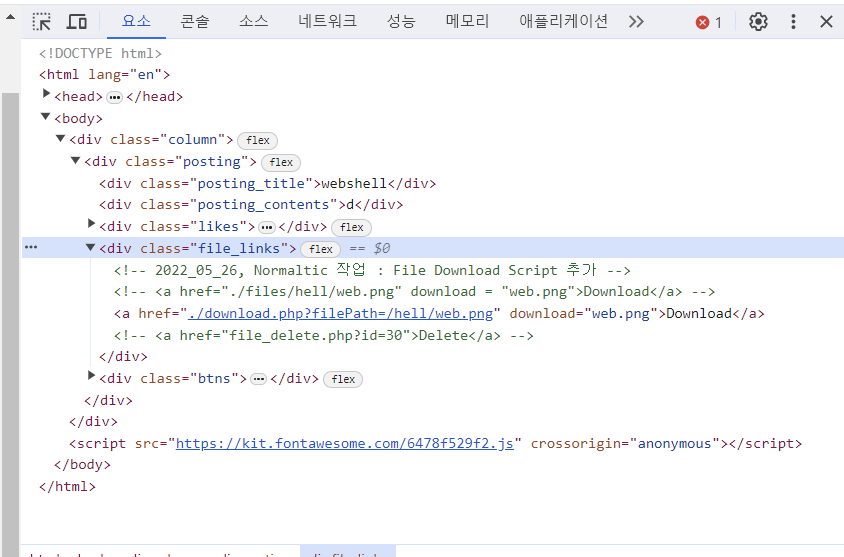This screenshot has height=557, width=844.
Task: Open the 네트워크 tab
Action: click(327, 21)
